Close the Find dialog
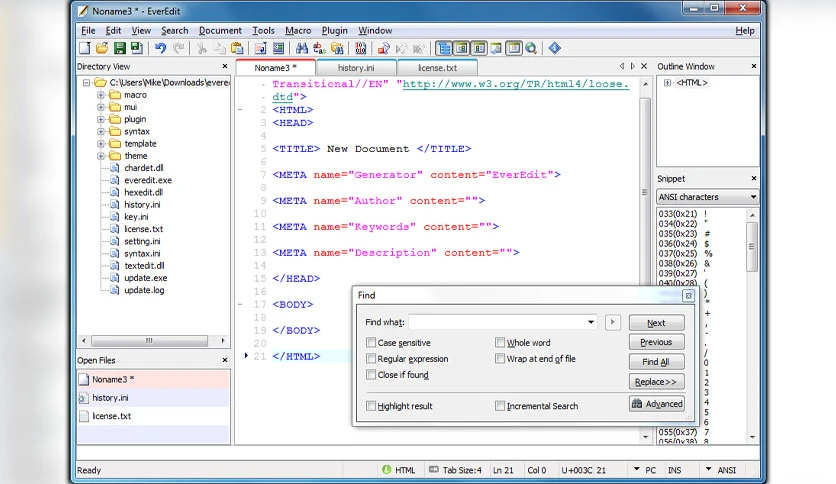The height and width of the screenshot is (484, 836). point(688,295)
